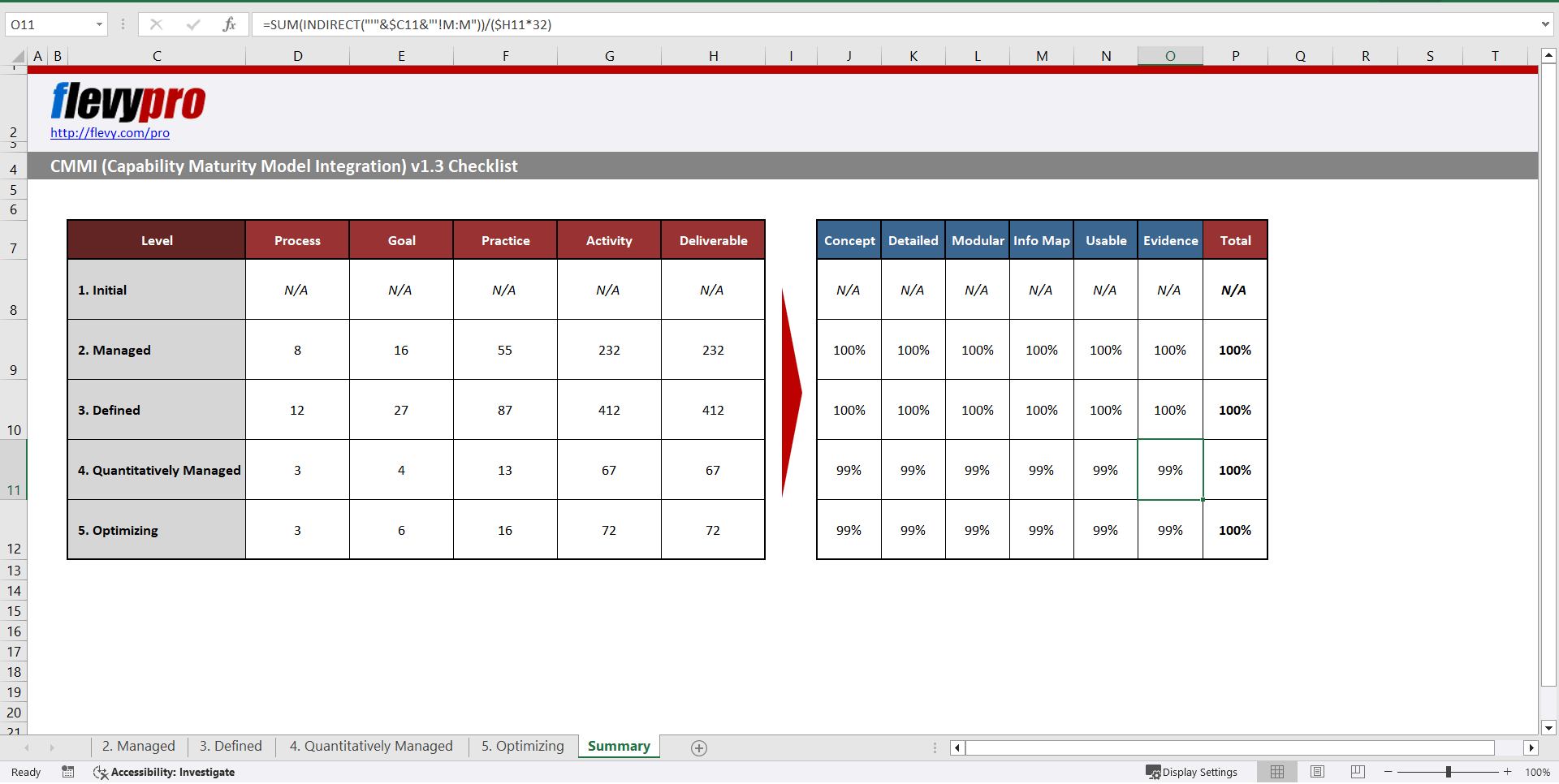Open the Name Box dropdown arrow
This screenshot has width=1559, height=784.
click(100, 24)
